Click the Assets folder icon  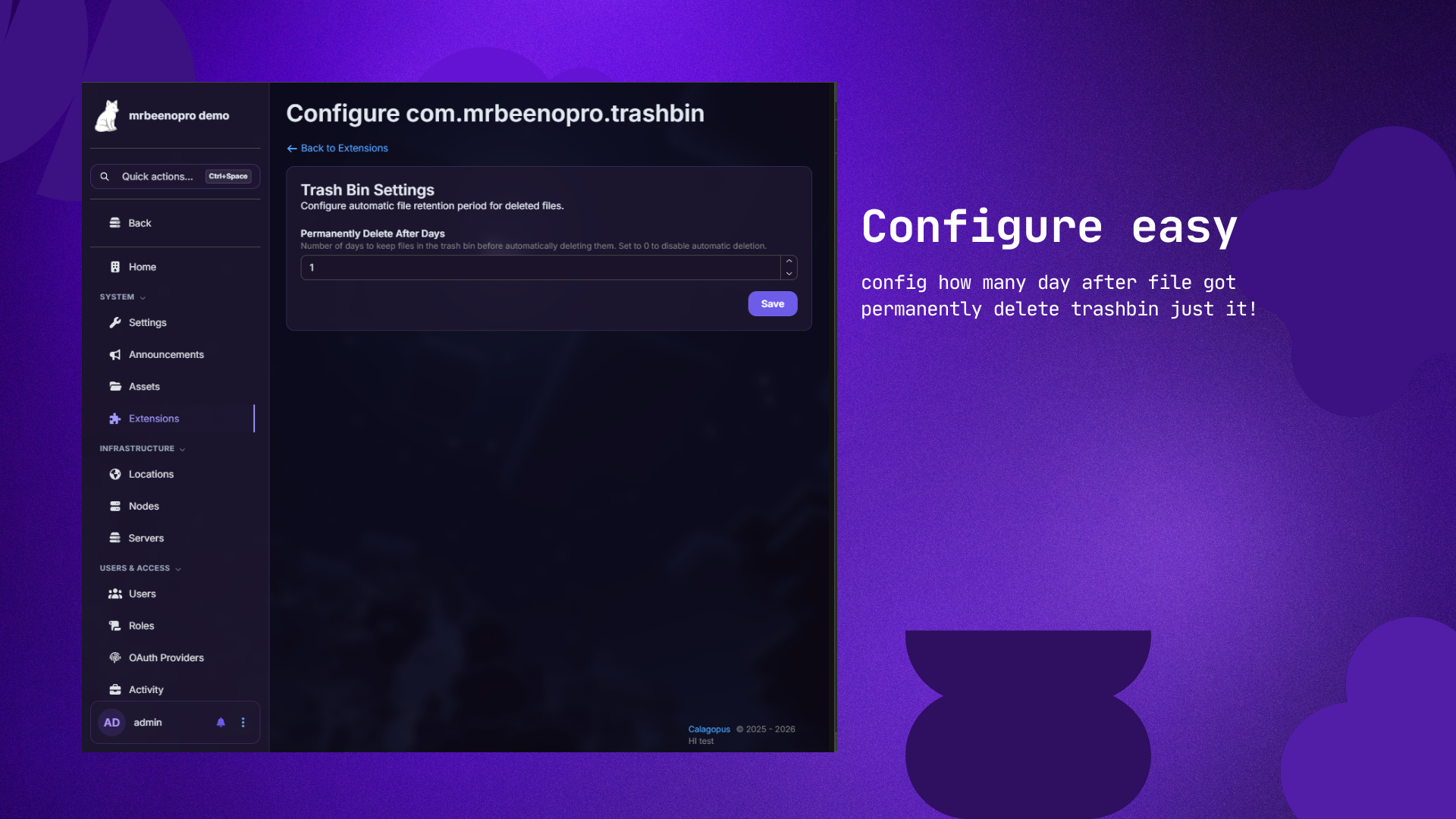coord(115,387)
